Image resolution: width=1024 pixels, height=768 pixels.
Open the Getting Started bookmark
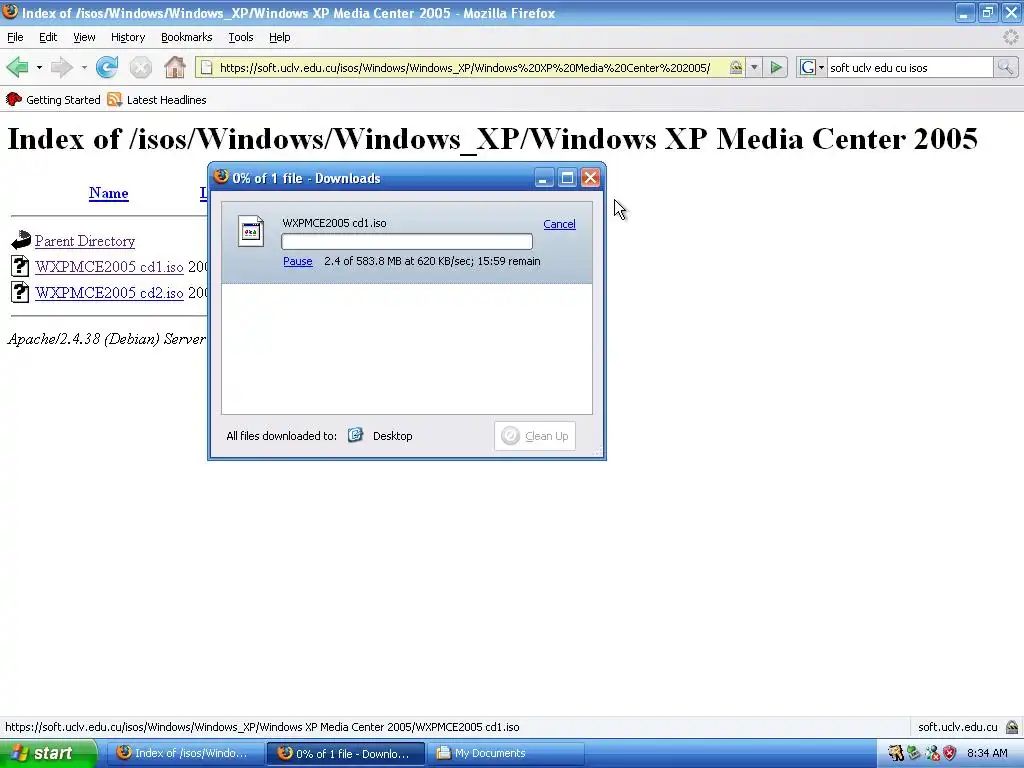click(63, 100)
